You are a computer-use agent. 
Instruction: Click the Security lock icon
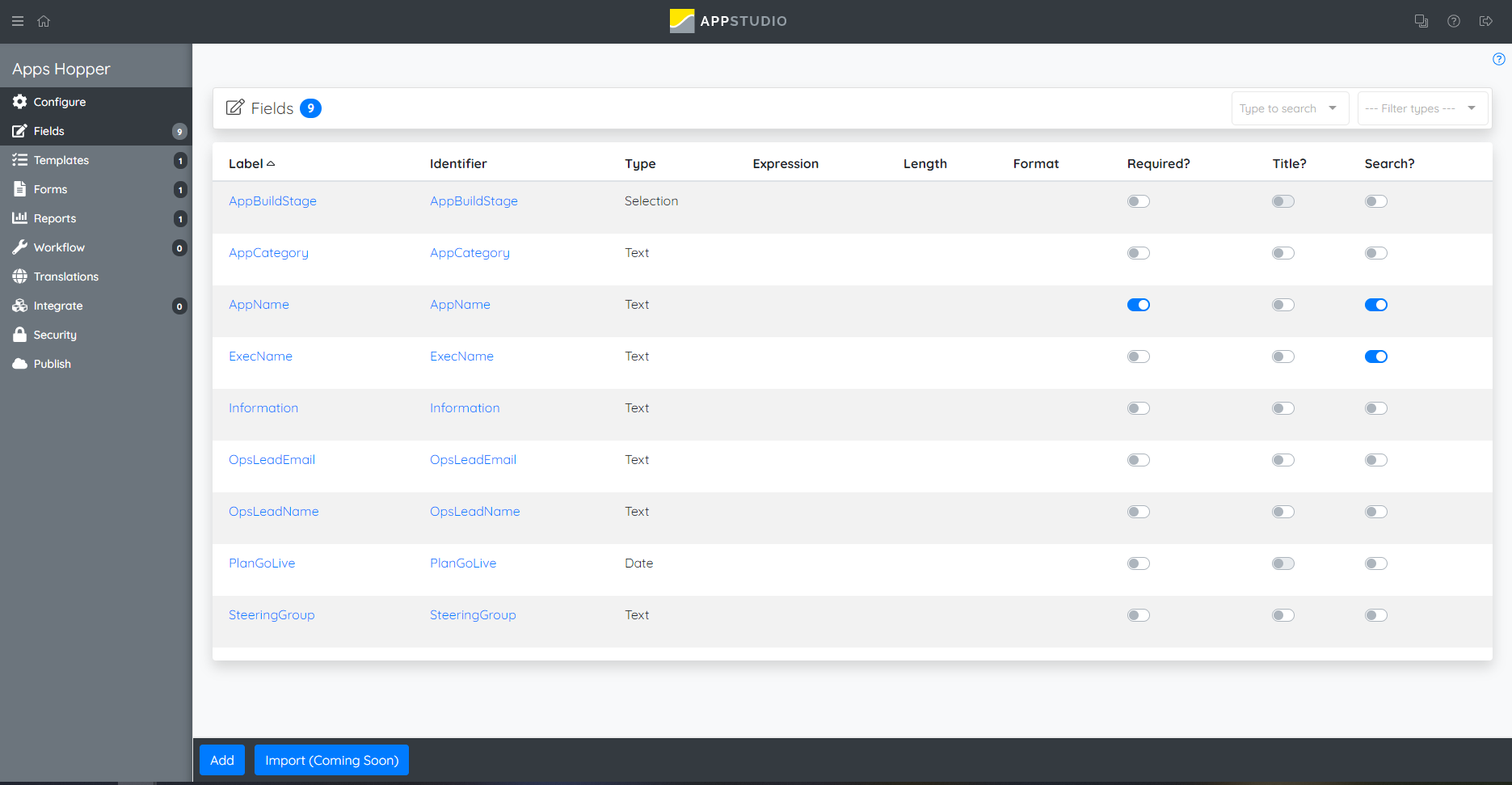(19, 335)
